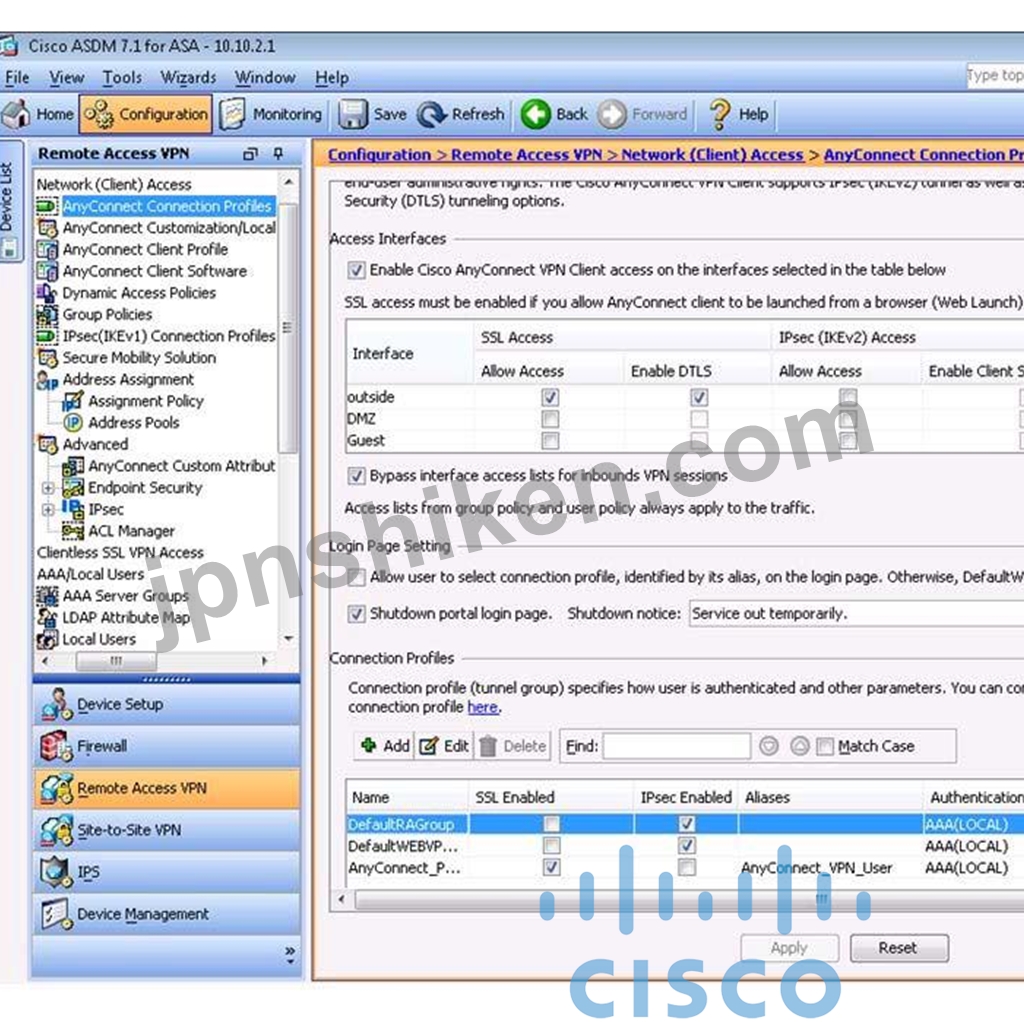This screenshot has height=1022, width=1024.
Task: Open the Wizards menu
Action: 188,78
